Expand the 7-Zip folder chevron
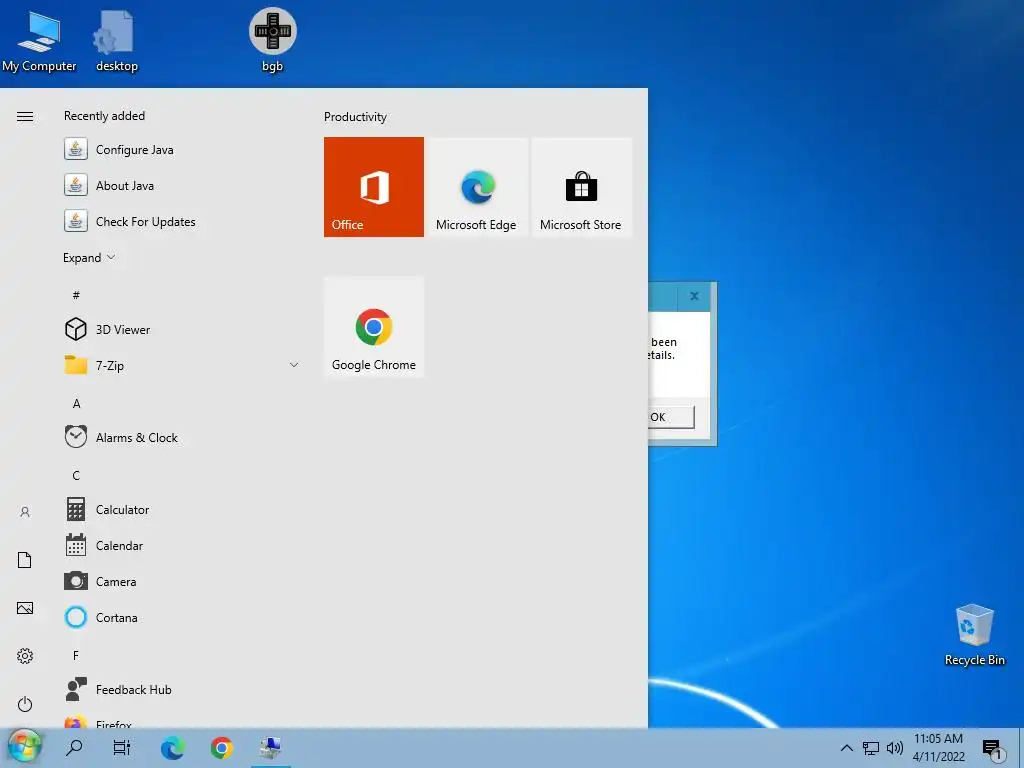The width and height of the screenshot is (1024, 768). tap(294, 365)
